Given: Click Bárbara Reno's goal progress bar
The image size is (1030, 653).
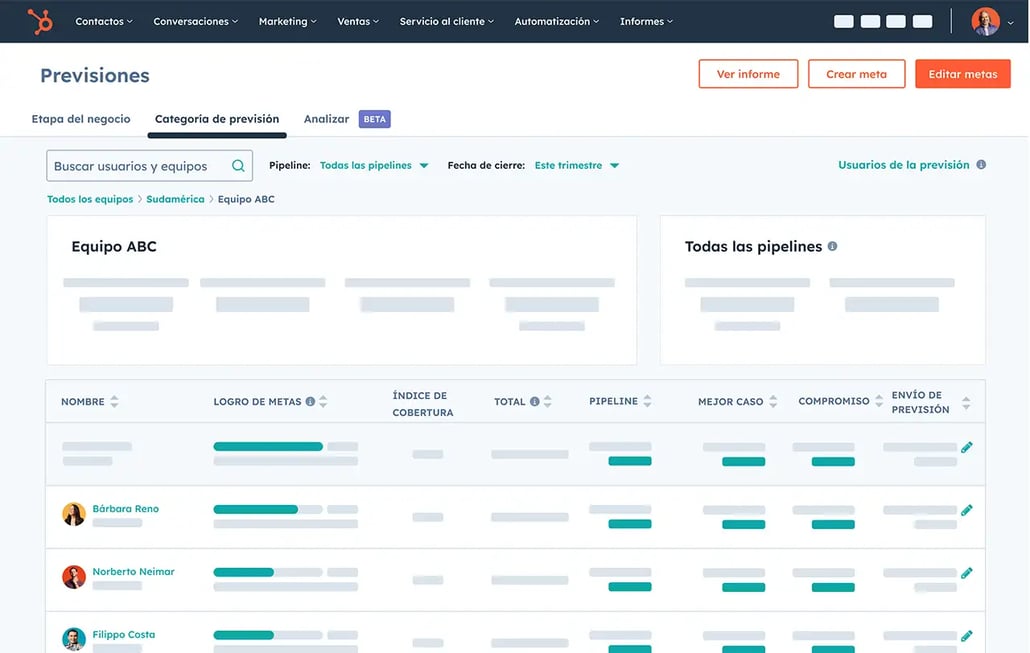Looking at the screenshot, I should click(268, 509).
